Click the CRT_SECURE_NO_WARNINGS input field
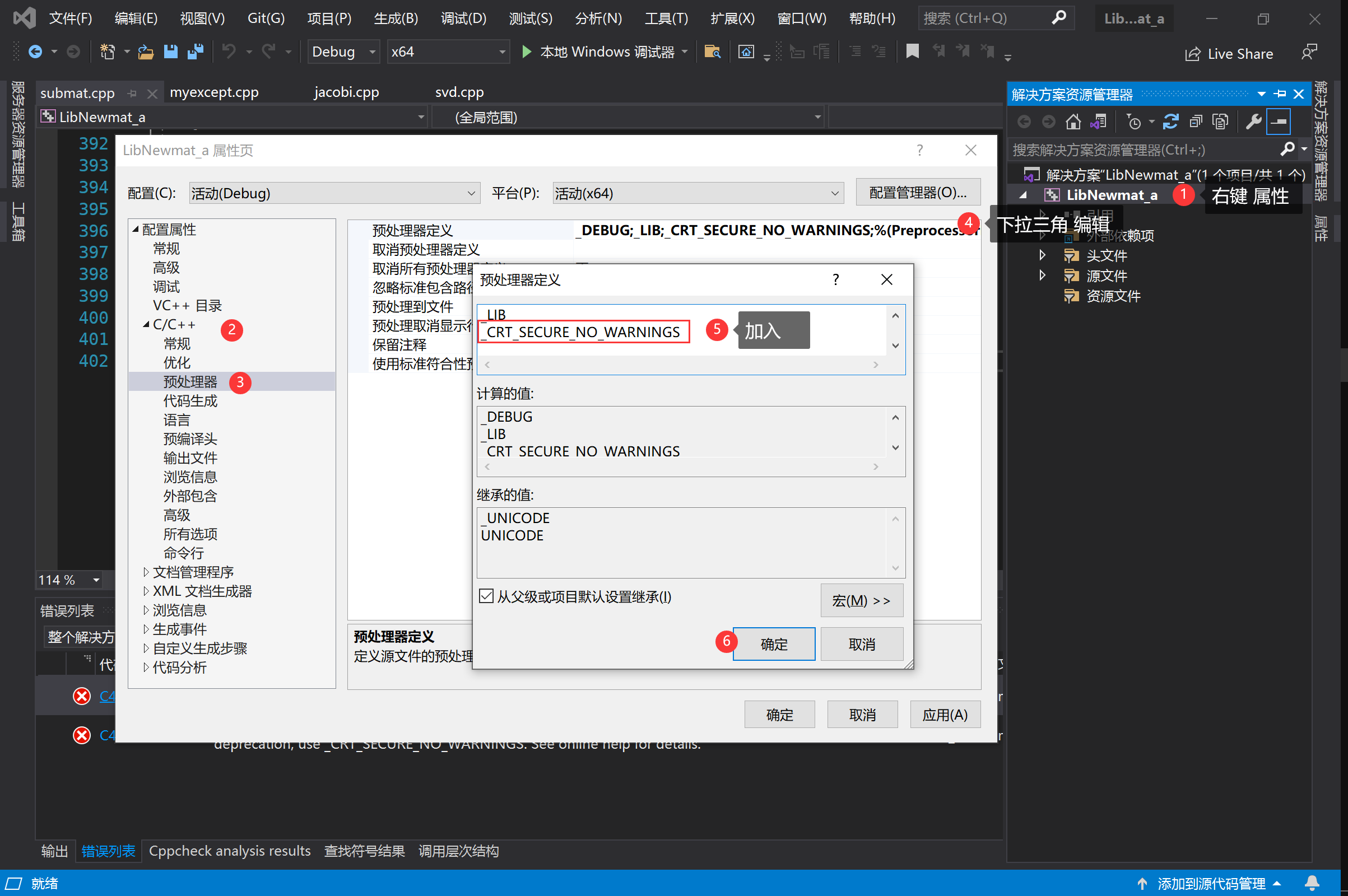Screen dimensions: 1348x896 coord(583,331)
